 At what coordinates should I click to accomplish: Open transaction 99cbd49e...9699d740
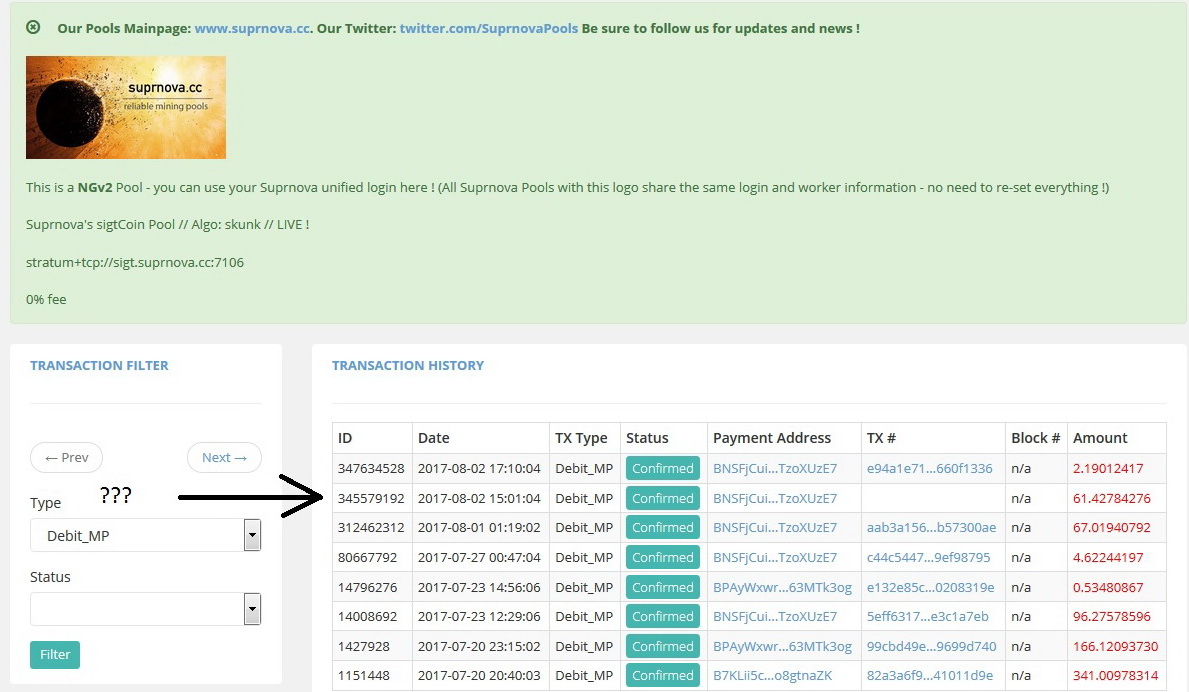click(x=931, y=647)
